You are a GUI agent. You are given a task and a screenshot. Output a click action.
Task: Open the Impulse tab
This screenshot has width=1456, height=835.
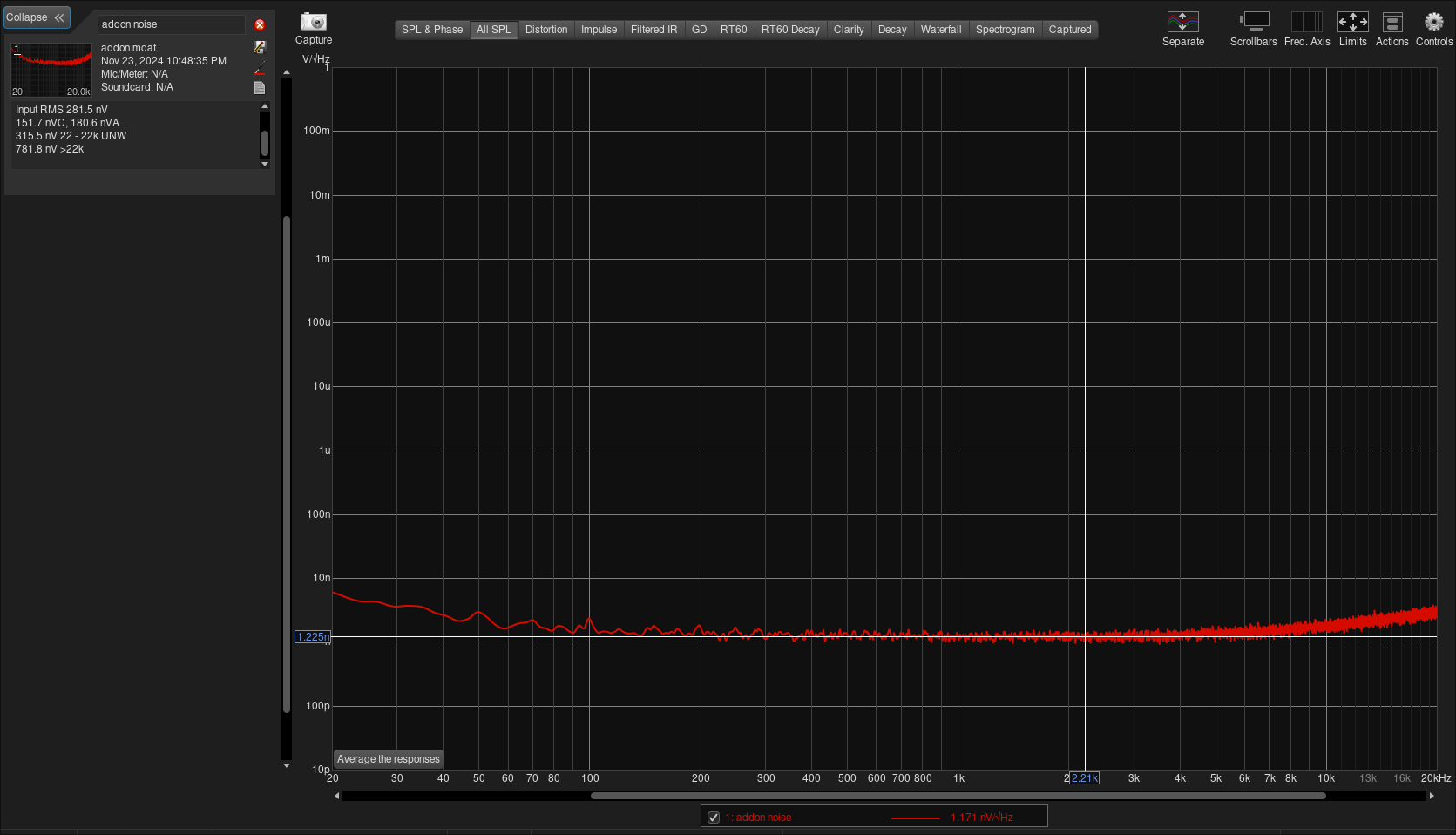tap(599, 30)
